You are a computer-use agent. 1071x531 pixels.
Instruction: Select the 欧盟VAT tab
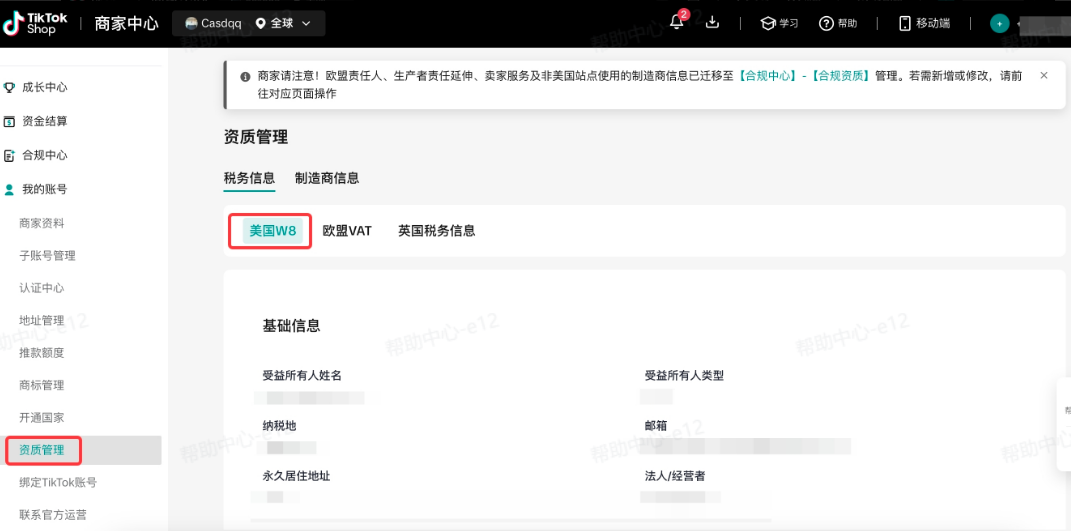(347, 231)
